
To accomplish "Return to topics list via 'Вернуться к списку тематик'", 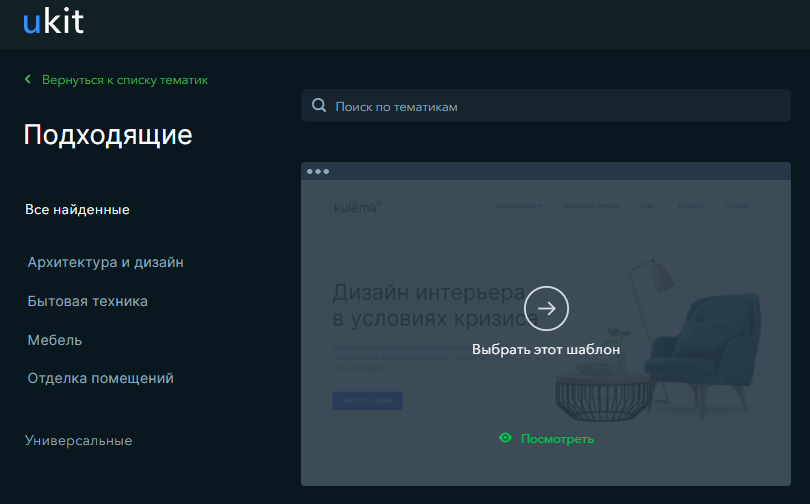I will pos(124,79).
